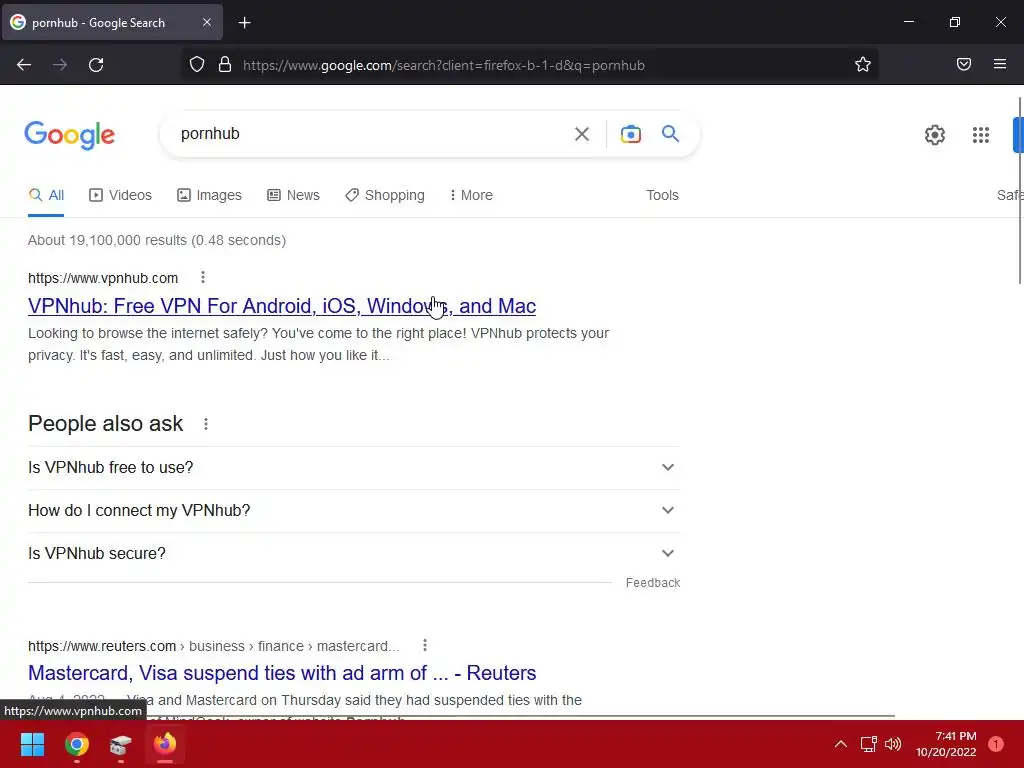Click the Feedback link
The height and width of the screenshot is (768, 1024).
pyautogui.click(x=652, y=583)
